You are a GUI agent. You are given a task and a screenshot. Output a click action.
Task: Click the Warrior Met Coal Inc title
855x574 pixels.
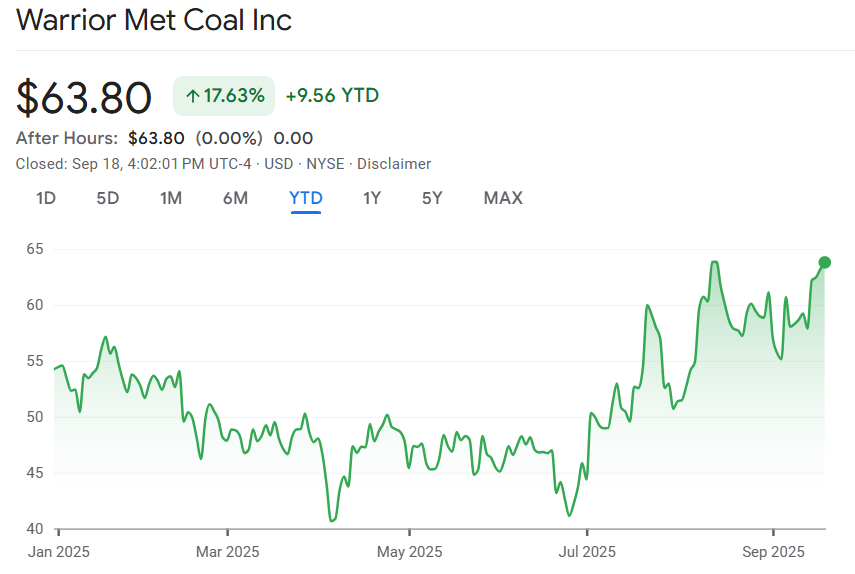pos(154,21)
